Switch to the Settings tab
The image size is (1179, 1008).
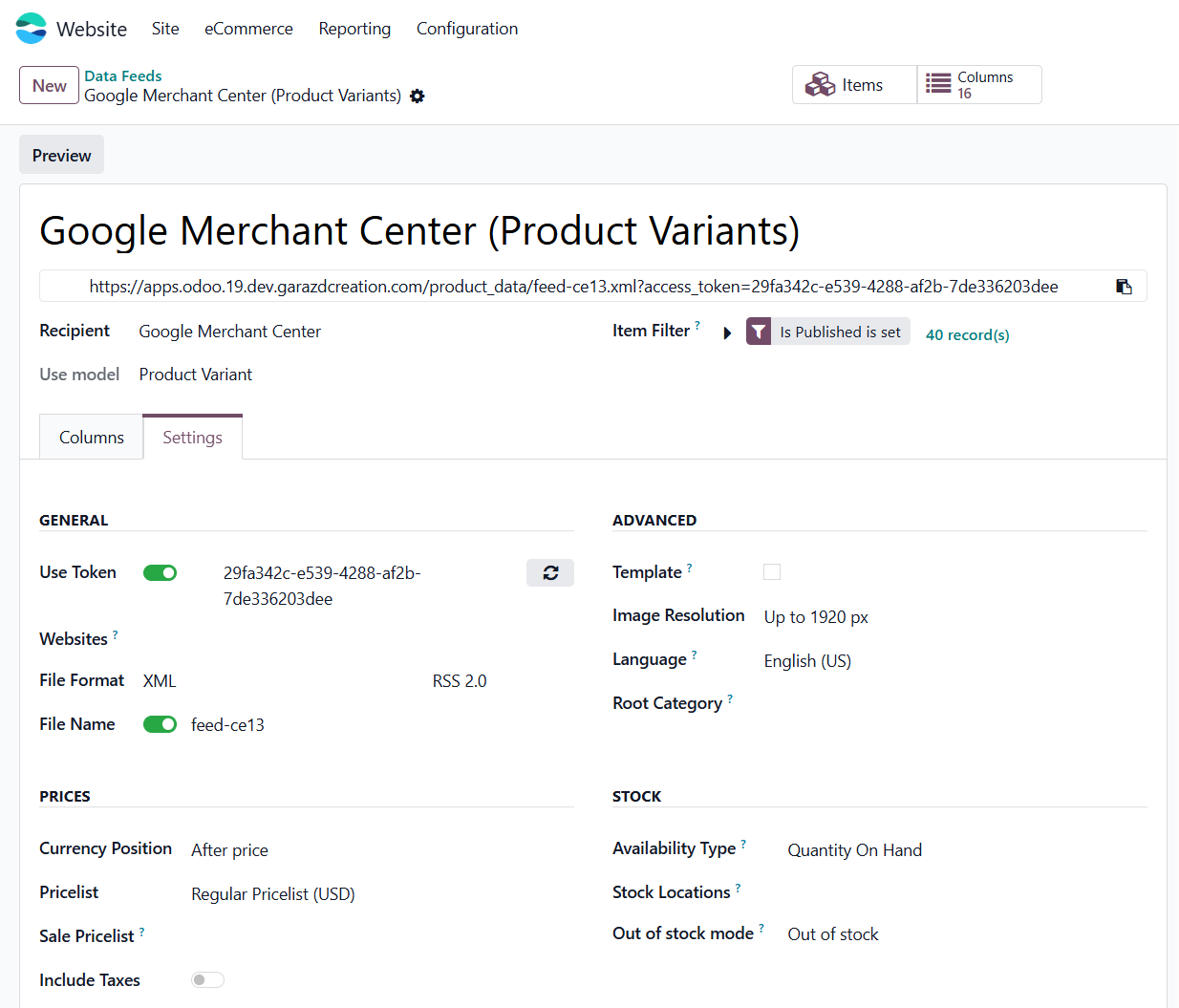tap(192, 438)
